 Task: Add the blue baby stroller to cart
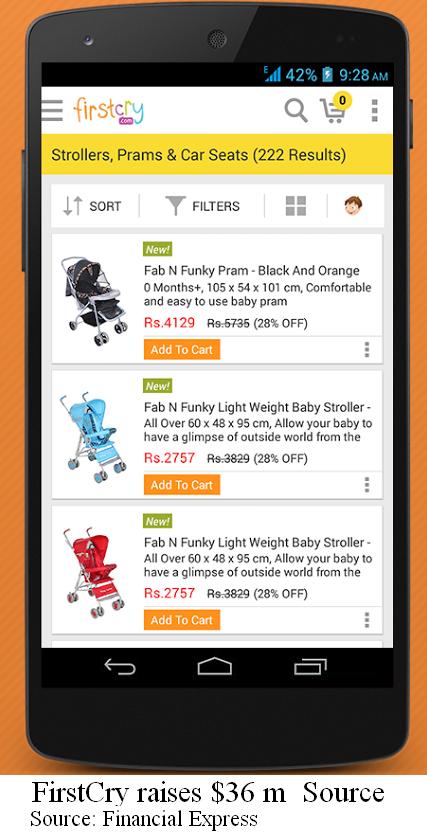(x=182, y=485)
